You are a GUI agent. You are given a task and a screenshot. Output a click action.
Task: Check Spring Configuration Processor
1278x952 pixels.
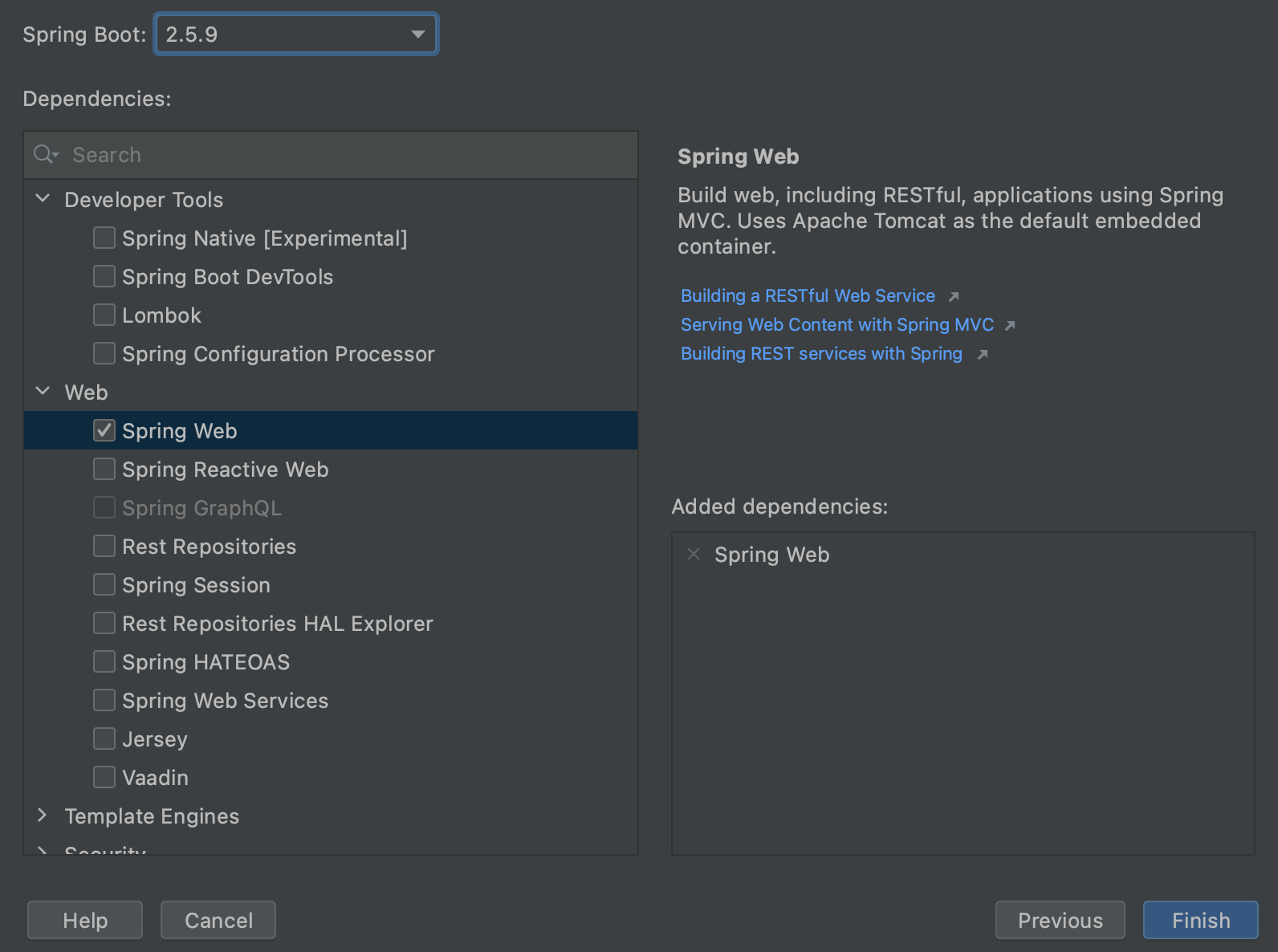click(x=104, y=353)
